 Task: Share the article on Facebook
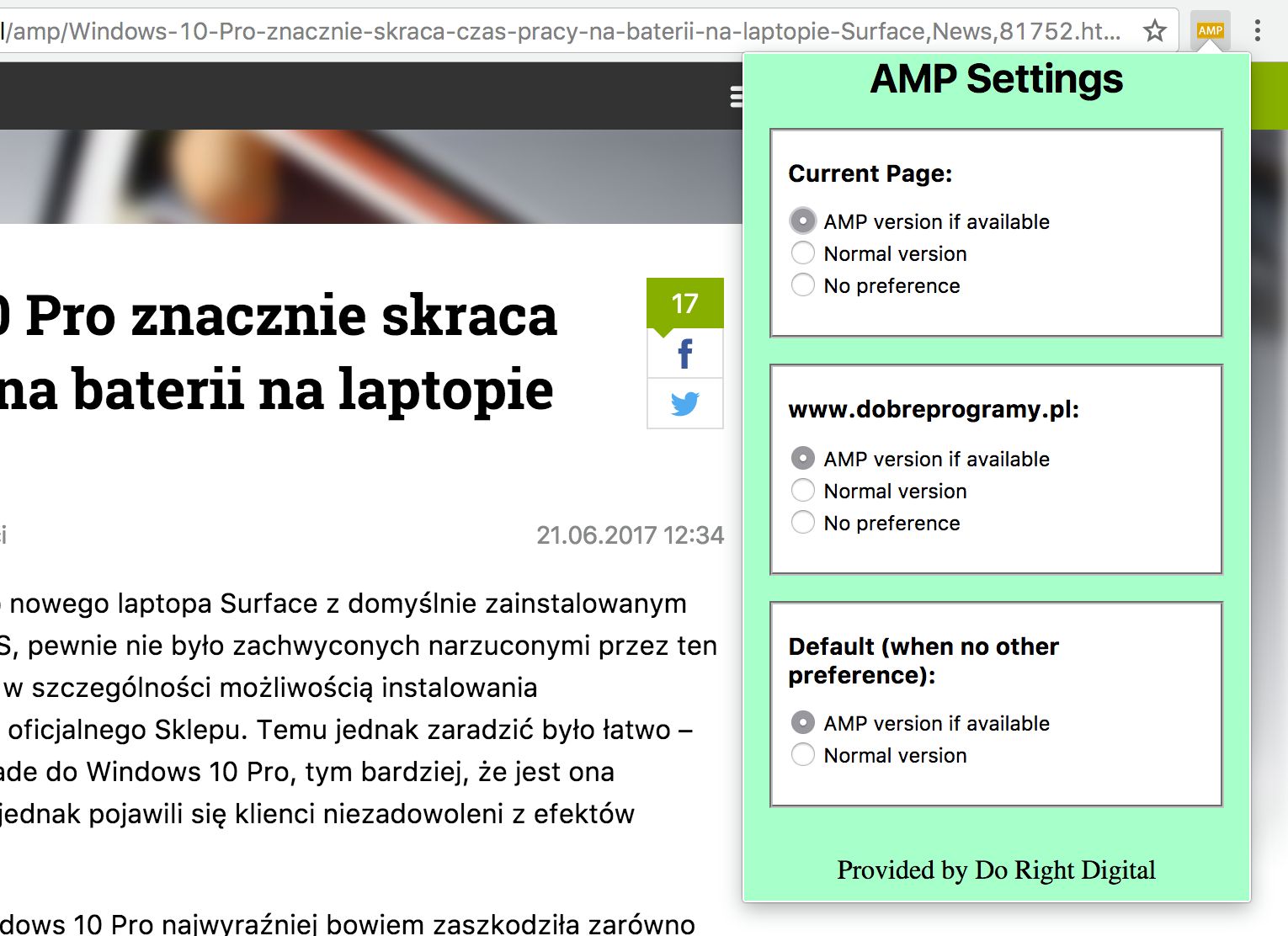pyautogui.click(x=684, y=354)
